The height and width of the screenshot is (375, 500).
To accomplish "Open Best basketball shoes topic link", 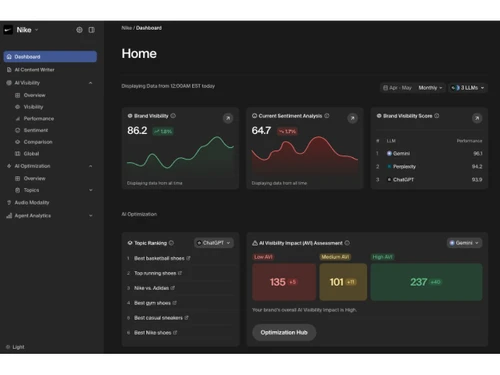I will [x=162, y=258].
